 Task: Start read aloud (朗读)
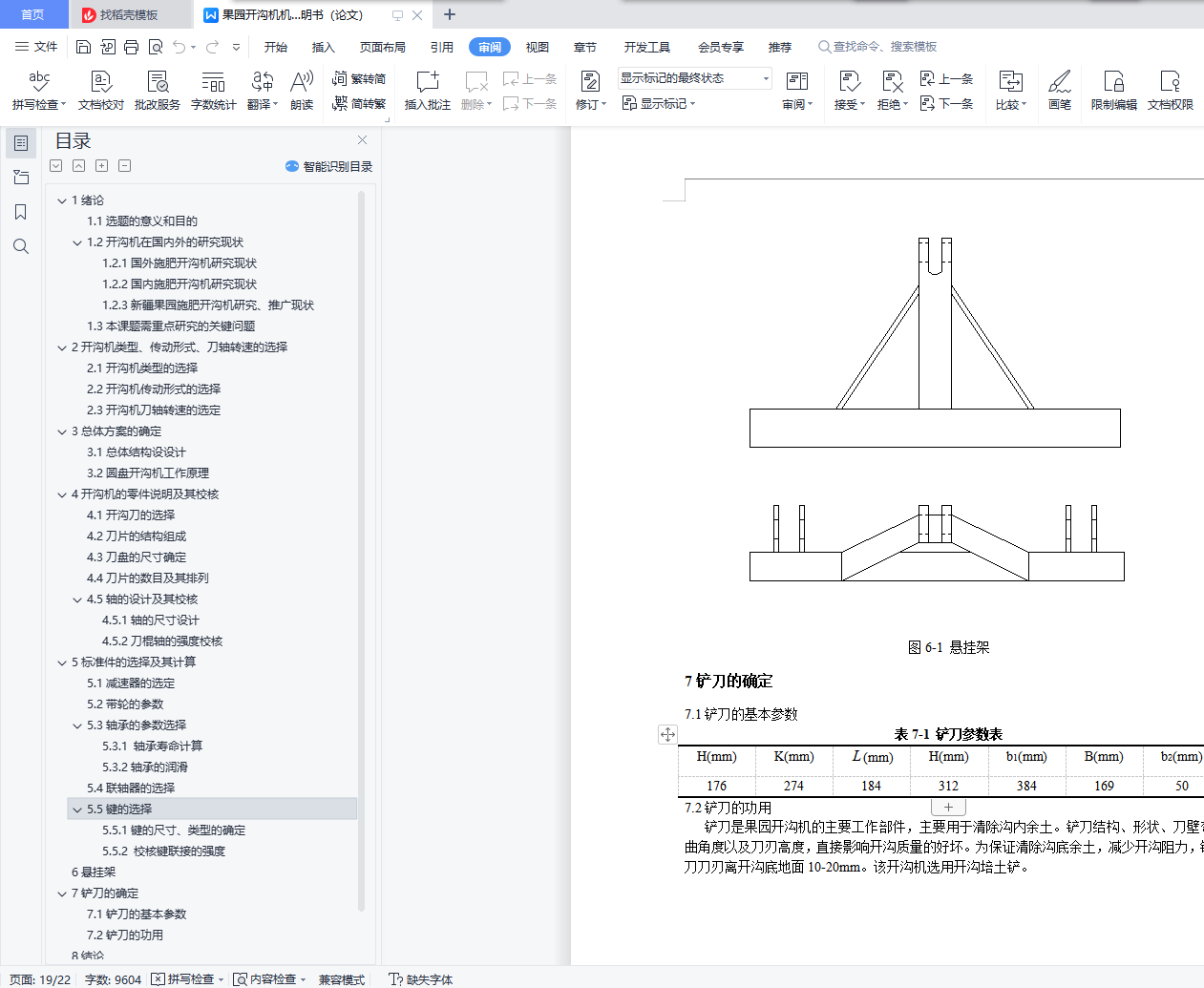click(x=302, y=91)
